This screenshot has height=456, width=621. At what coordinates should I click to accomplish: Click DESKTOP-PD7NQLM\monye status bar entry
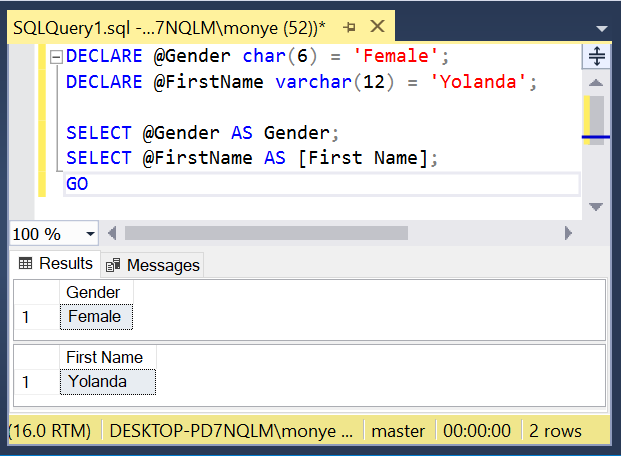point(231,431)
